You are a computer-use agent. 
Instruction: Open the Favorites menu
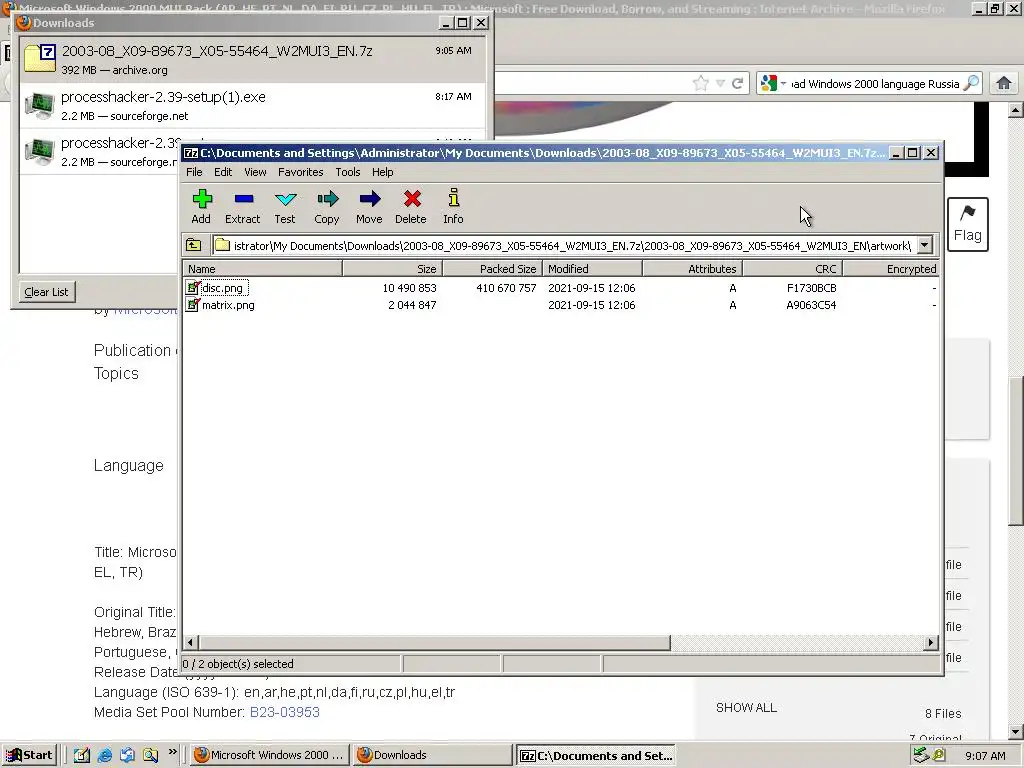300,172
